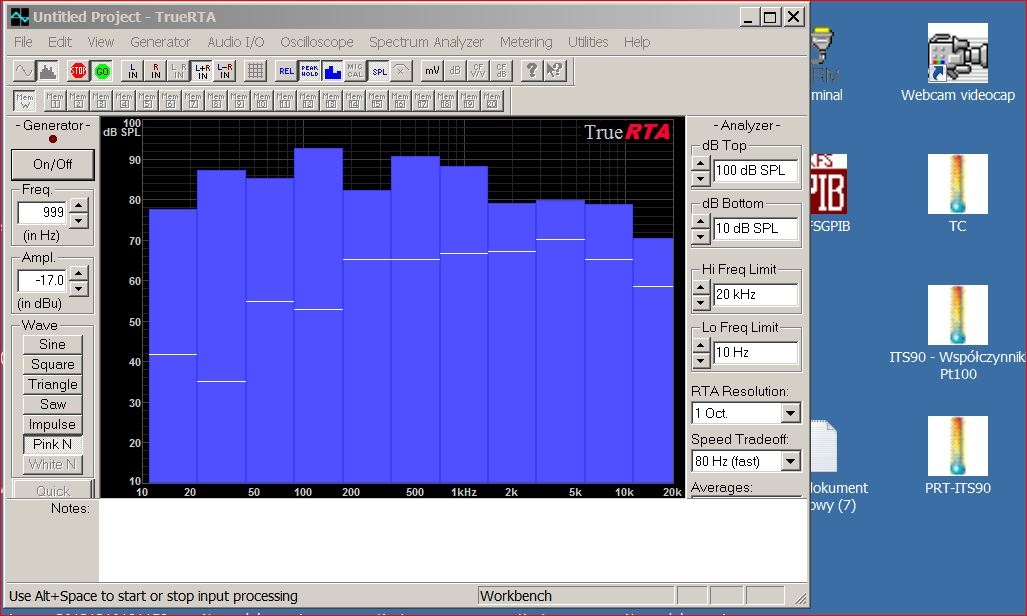Click the Mem 10 memory slot icon
The width and height of the screenshot is (1027, 616).
(x=262, y=101)
